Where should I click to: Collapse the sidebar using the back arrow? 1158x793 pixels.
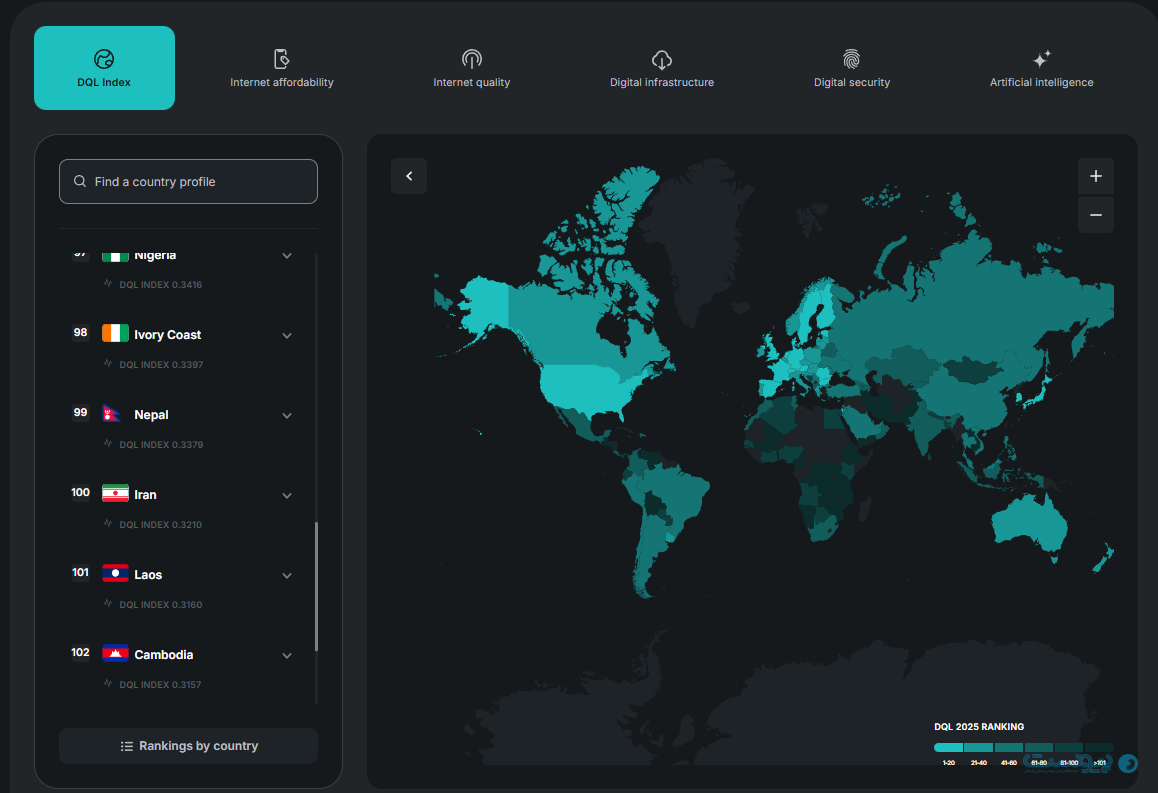[409, 176]
